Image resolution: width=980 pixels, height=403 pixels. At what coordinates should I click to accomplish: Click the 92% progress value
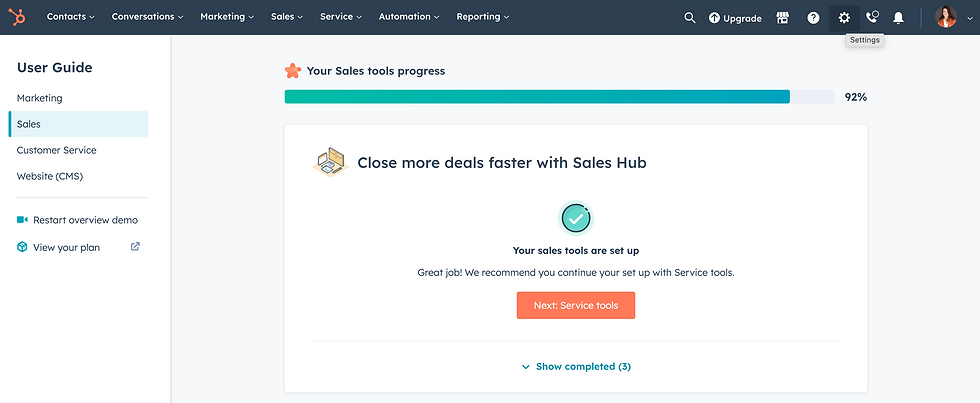pos(856,97)
